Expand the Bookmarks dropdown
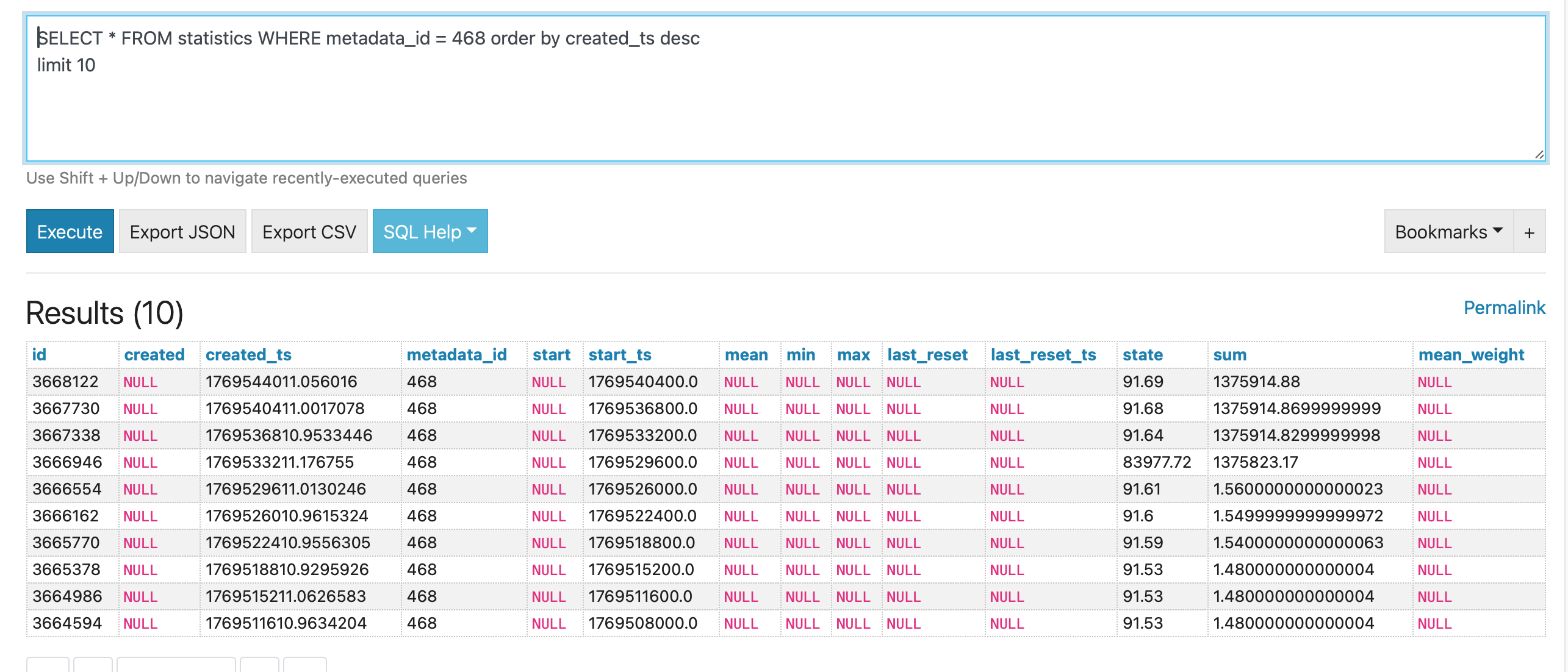This screenshot has width=1568, height=672. click(x=1448, y=232)
